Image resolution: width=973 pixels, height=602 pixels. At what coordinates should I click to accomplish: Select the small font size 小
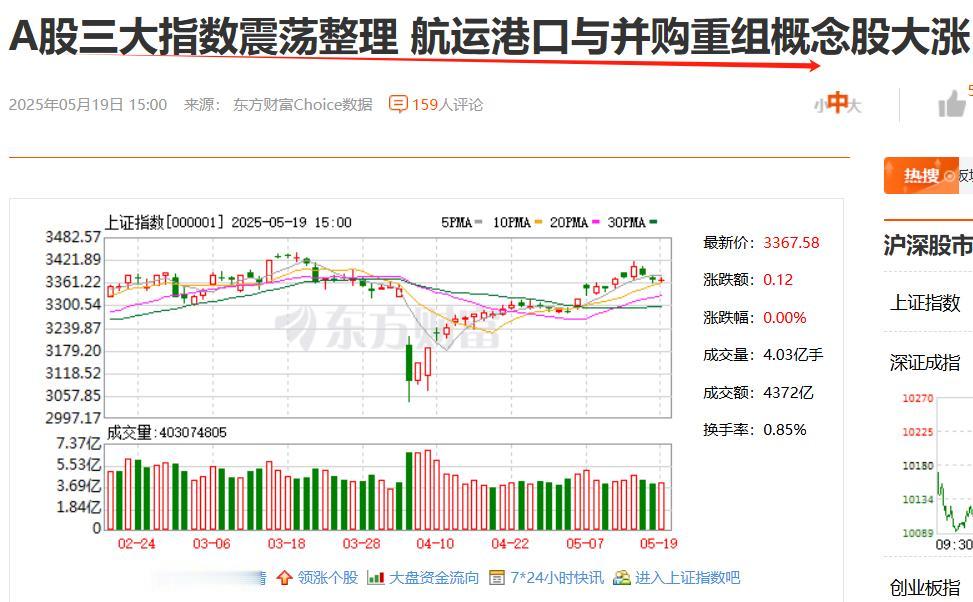coord(820,106)
